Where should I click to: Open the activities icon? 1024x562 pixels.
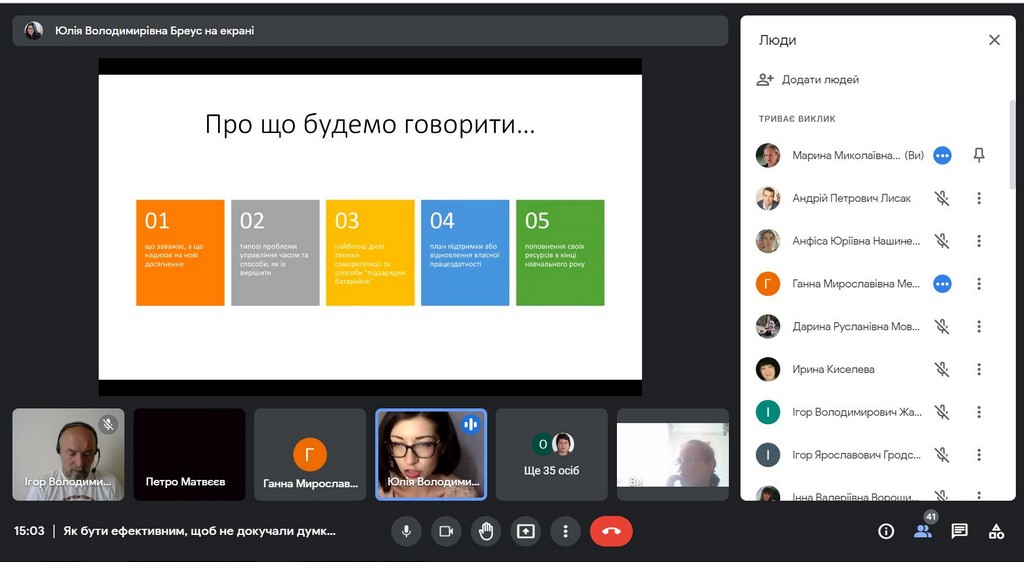(x=996, y=531)
